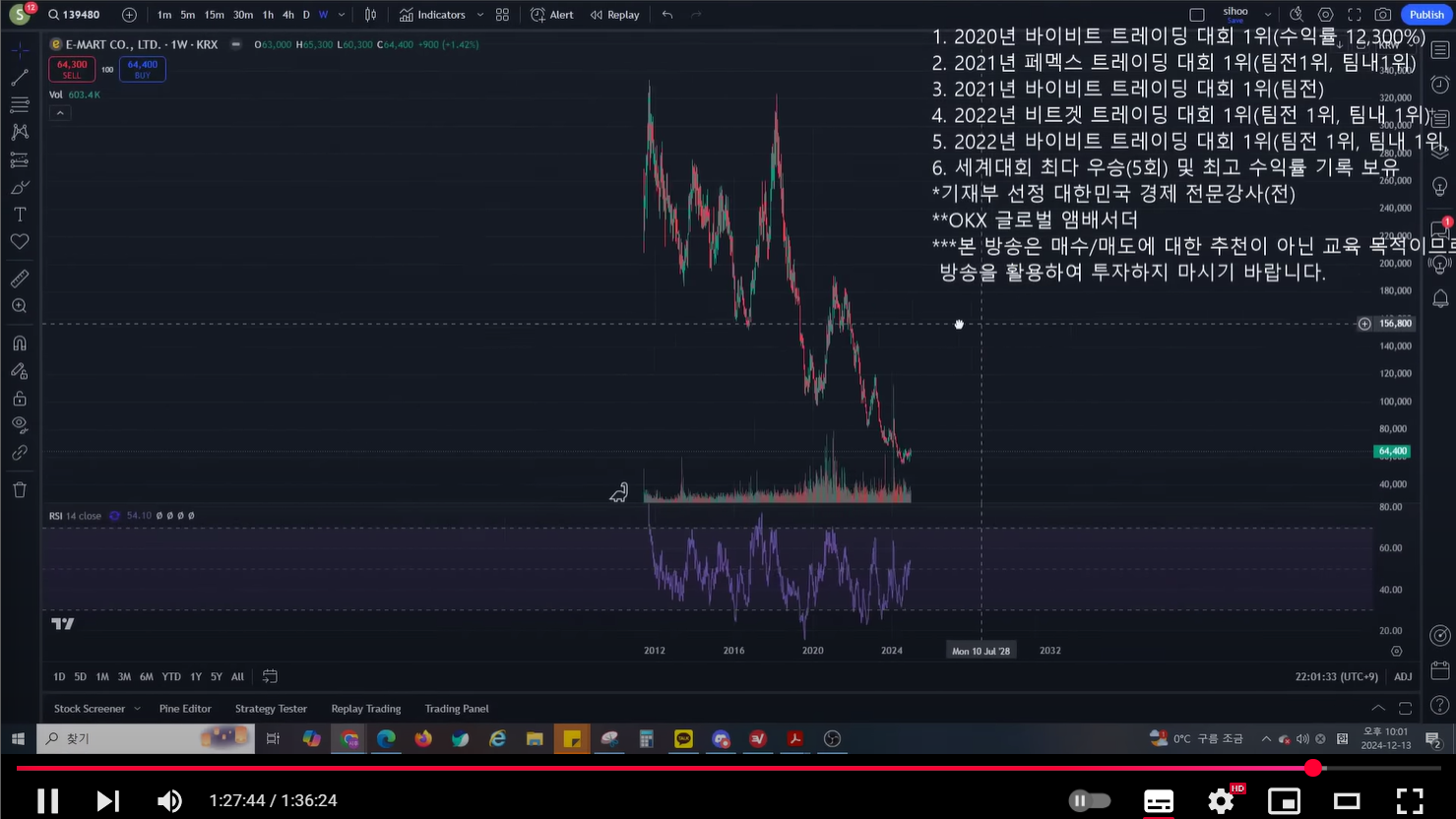Screen dimensions: 1456x819
Task: Open the forecasting and measurement tools
Action: point(20,159)
